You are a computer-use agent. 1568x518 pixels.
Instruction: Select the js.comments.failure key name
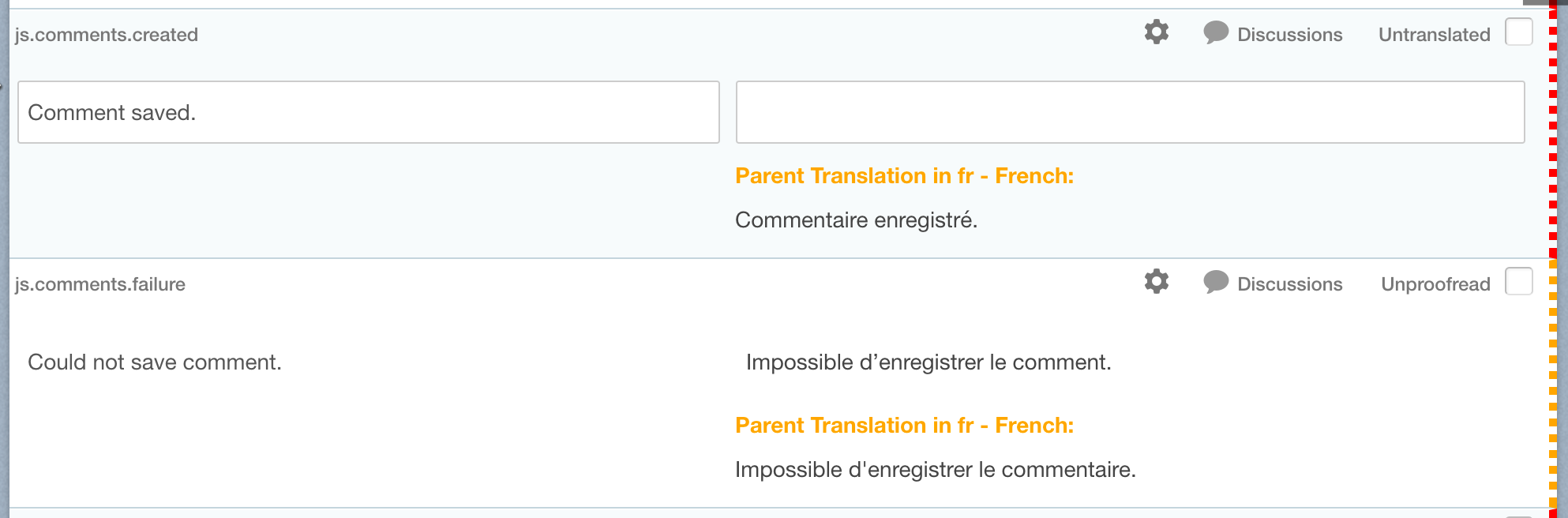(x=100, y=284)
